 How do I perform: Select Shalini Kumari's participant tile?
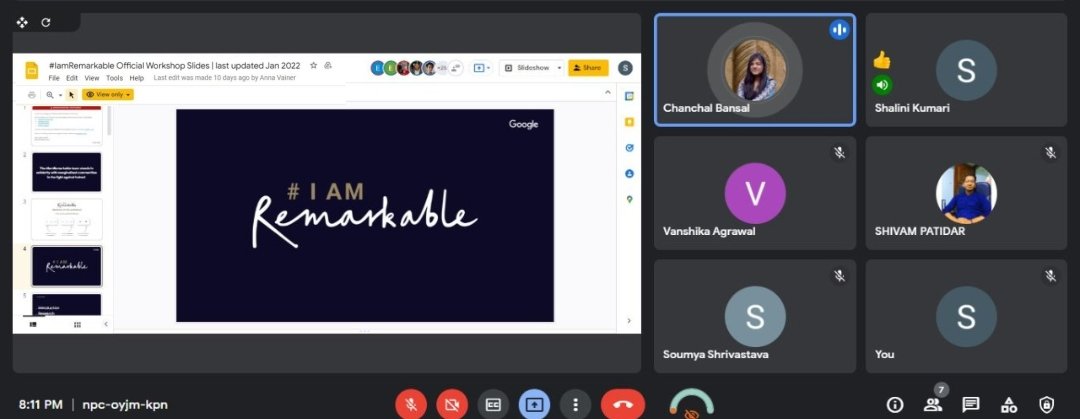[x=966, y=70]
